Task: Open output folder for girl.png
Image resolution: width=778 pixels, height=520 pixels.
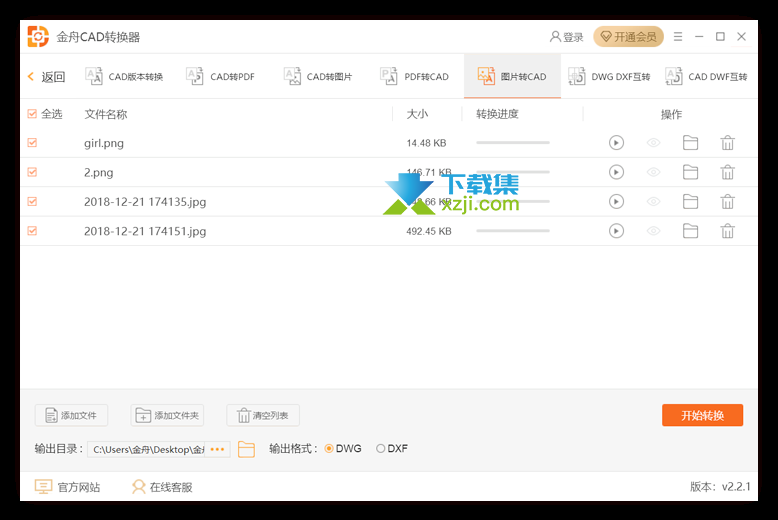Action: pyautogui.click(x=690, y=143)
